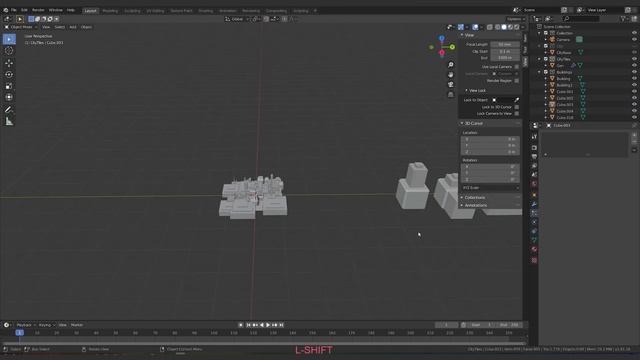This screenshot has height=360, width=640.
Task: Open the Modifiers wrench tab icon
Action: point(534,204)
